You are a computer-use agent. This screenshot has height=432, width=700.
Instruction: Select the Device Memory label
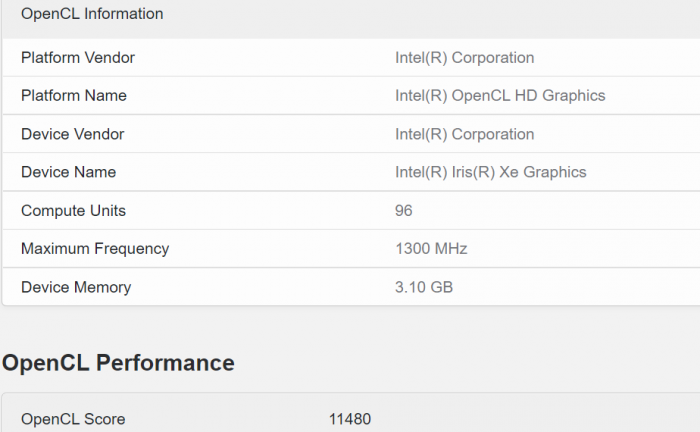pyautogui.click(x=76, y=288)
